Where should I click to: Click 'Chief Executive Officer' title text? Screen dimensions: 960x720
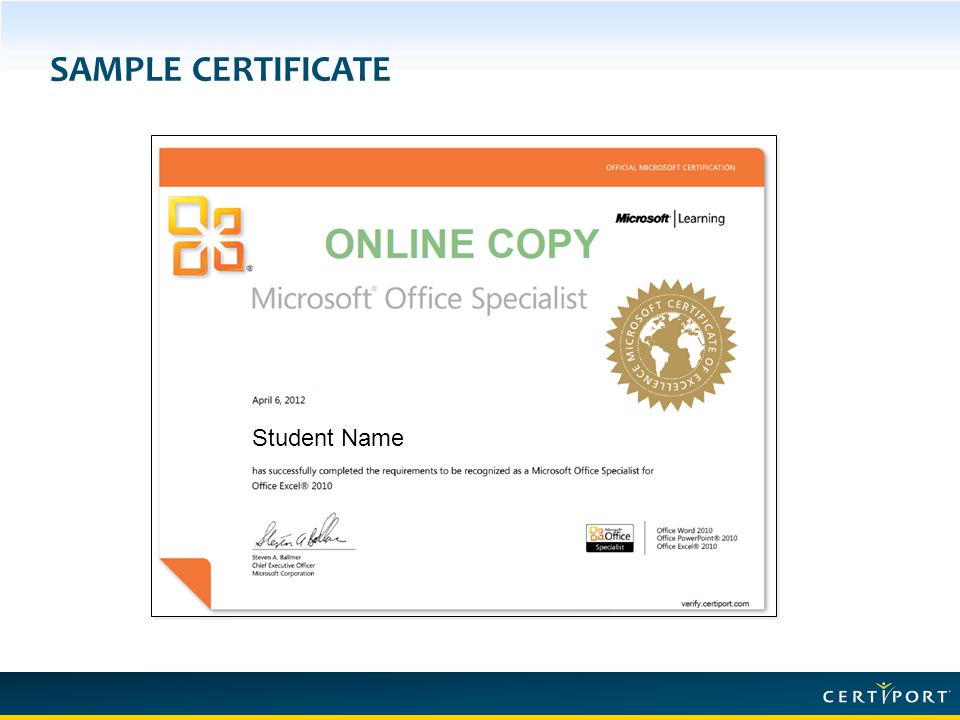283,566
